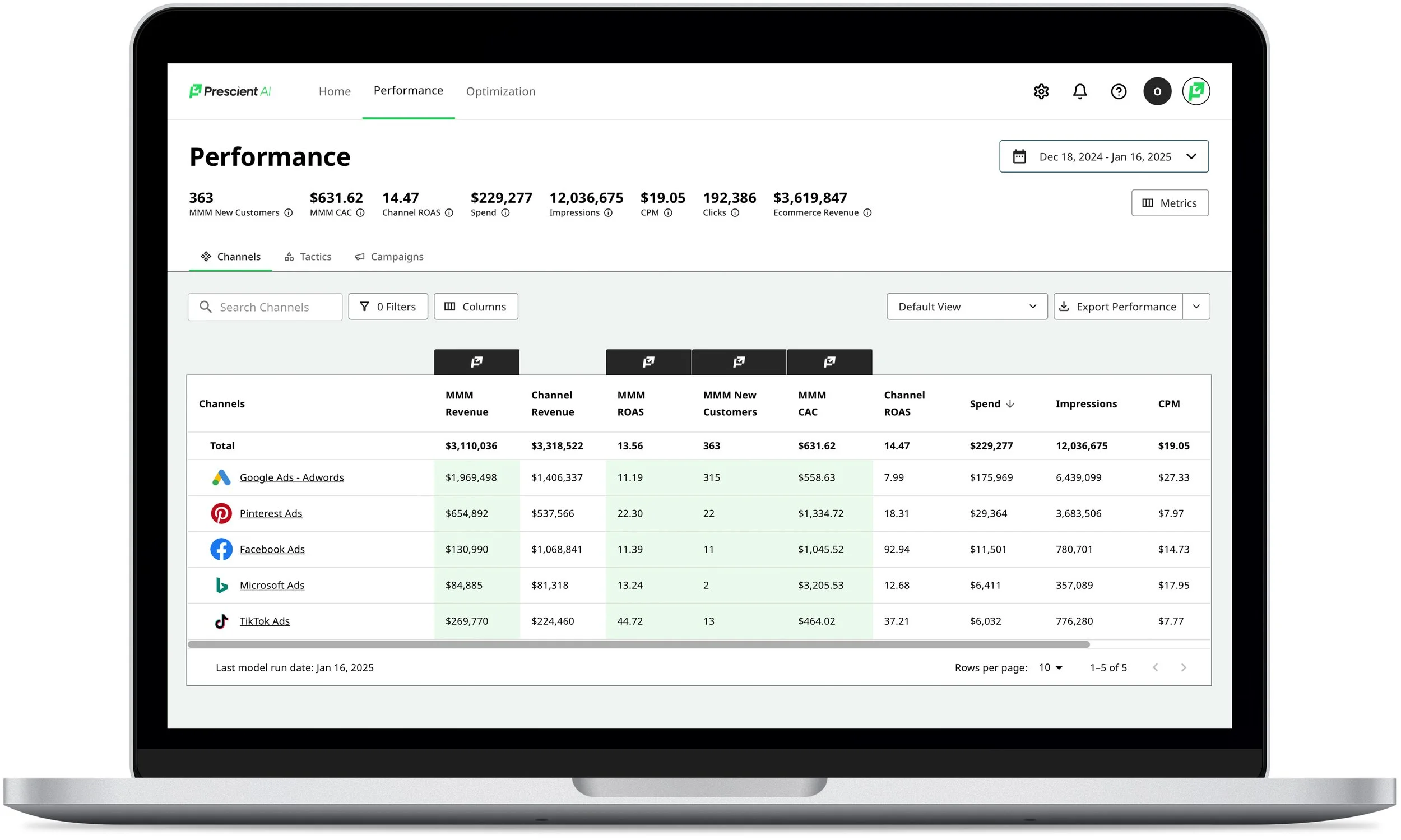
Task: Click the black 'O' user avatar
Action: [x=1157, y=92]
